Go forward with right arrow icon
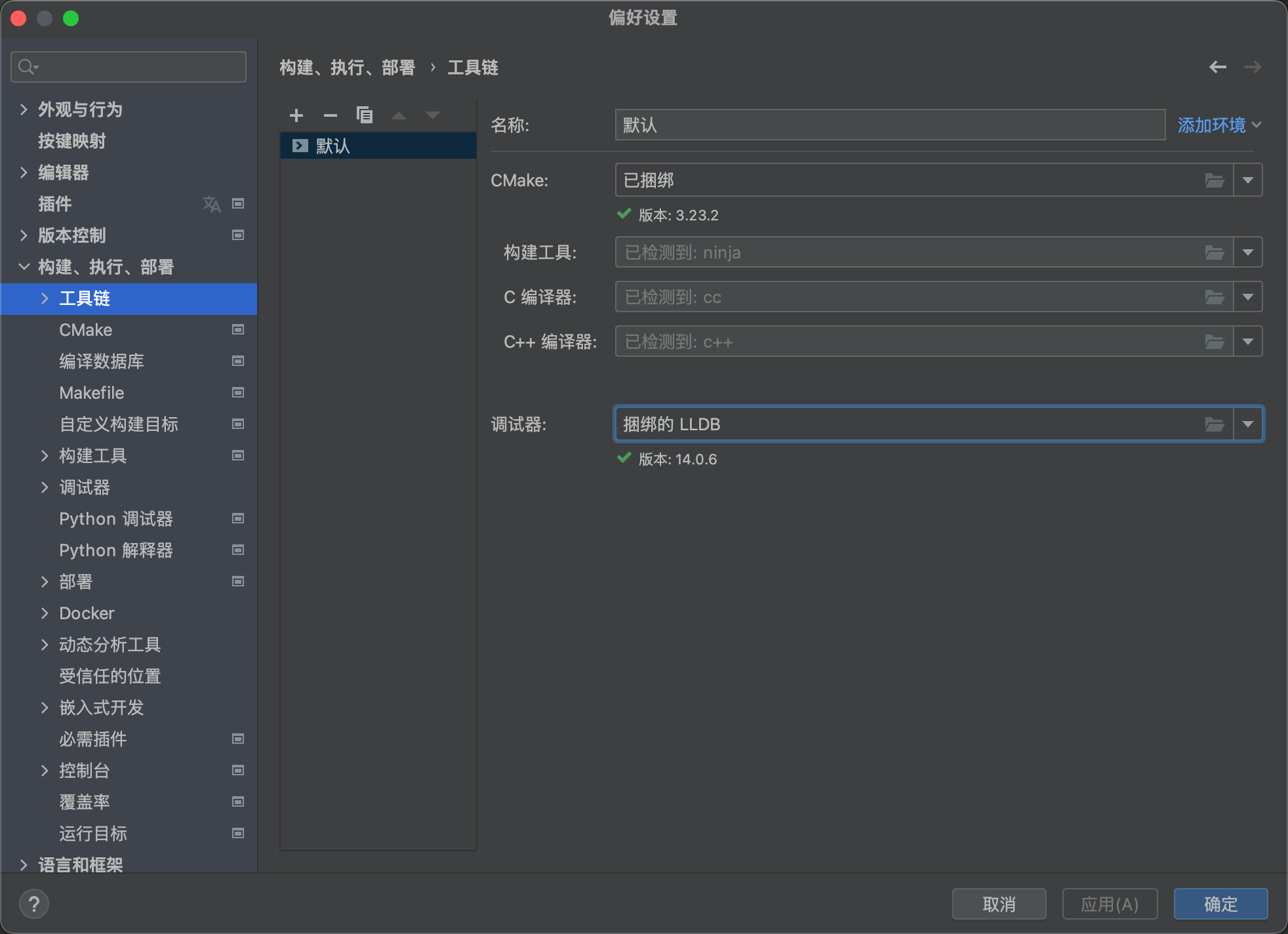 coord(1253,67)
